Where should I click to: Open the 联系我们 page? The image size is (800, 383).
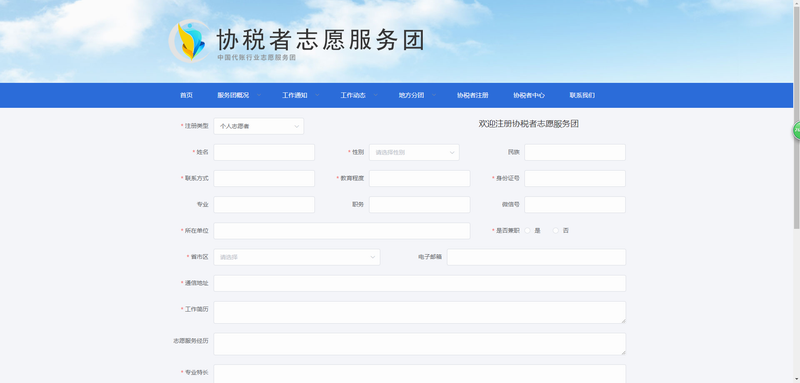point(582,95)
